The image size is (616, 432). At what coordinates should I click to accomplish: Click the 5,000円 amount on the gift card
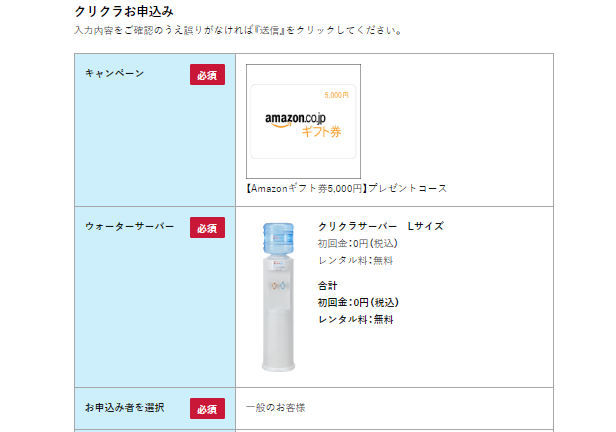(336, 95)
